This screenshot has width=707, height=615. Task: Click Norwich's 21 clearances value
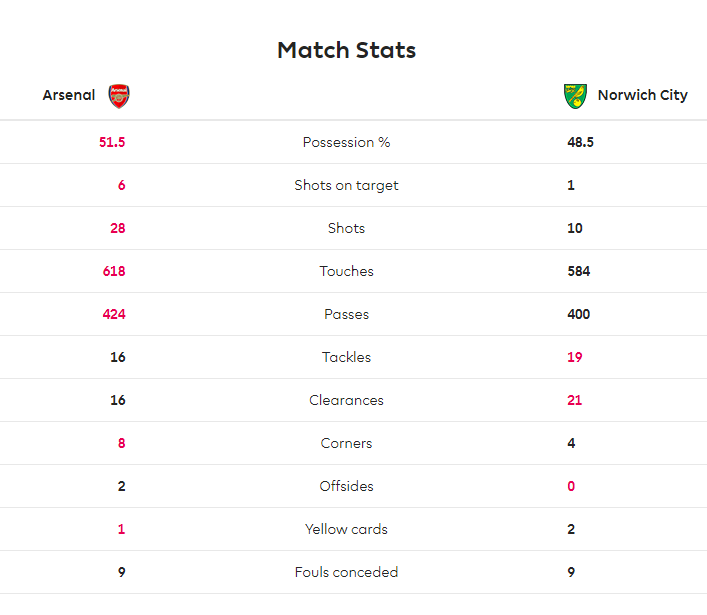[x=575, y=400]
